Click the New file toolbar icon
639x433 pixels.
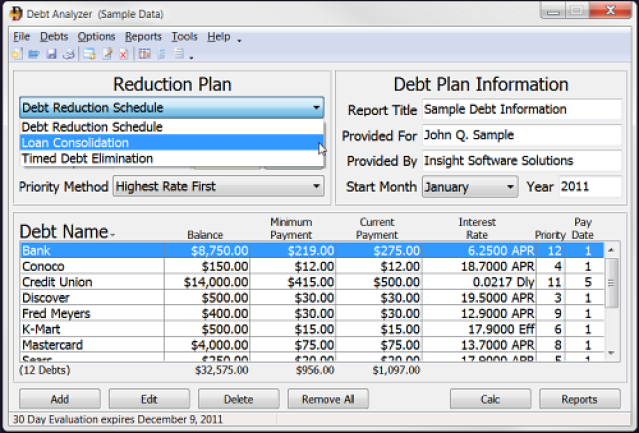click(17, 54)
